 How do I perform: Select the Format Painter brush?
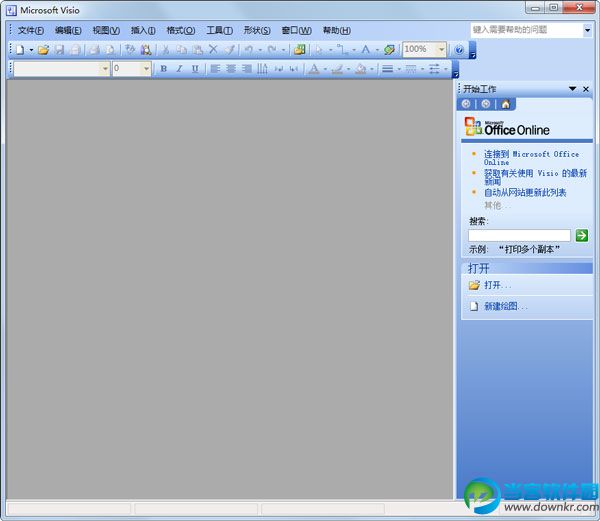(230, 50)
